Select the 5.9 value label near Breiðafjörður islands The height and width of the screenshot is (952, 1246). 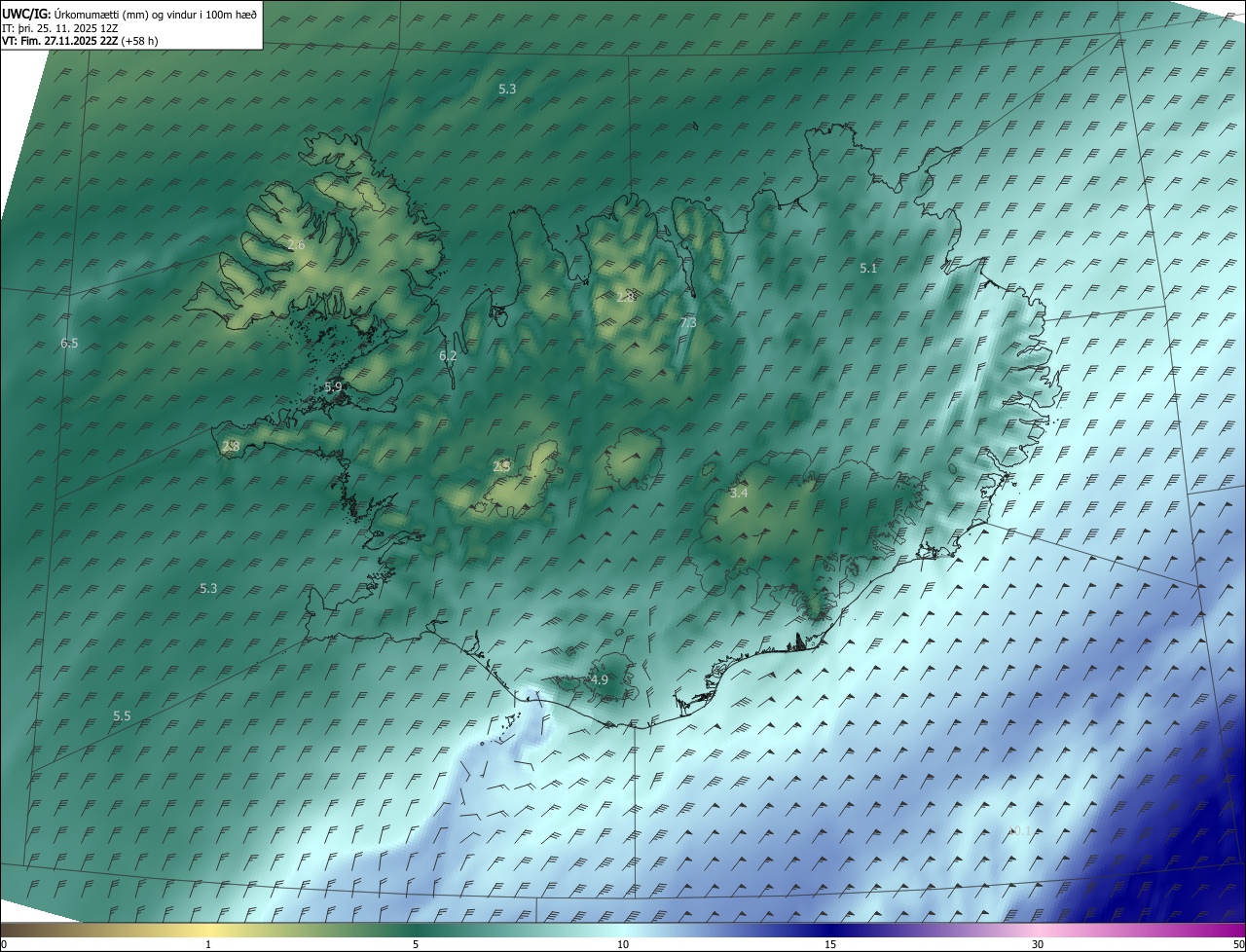pyautogui.click(x=333, y=387)
